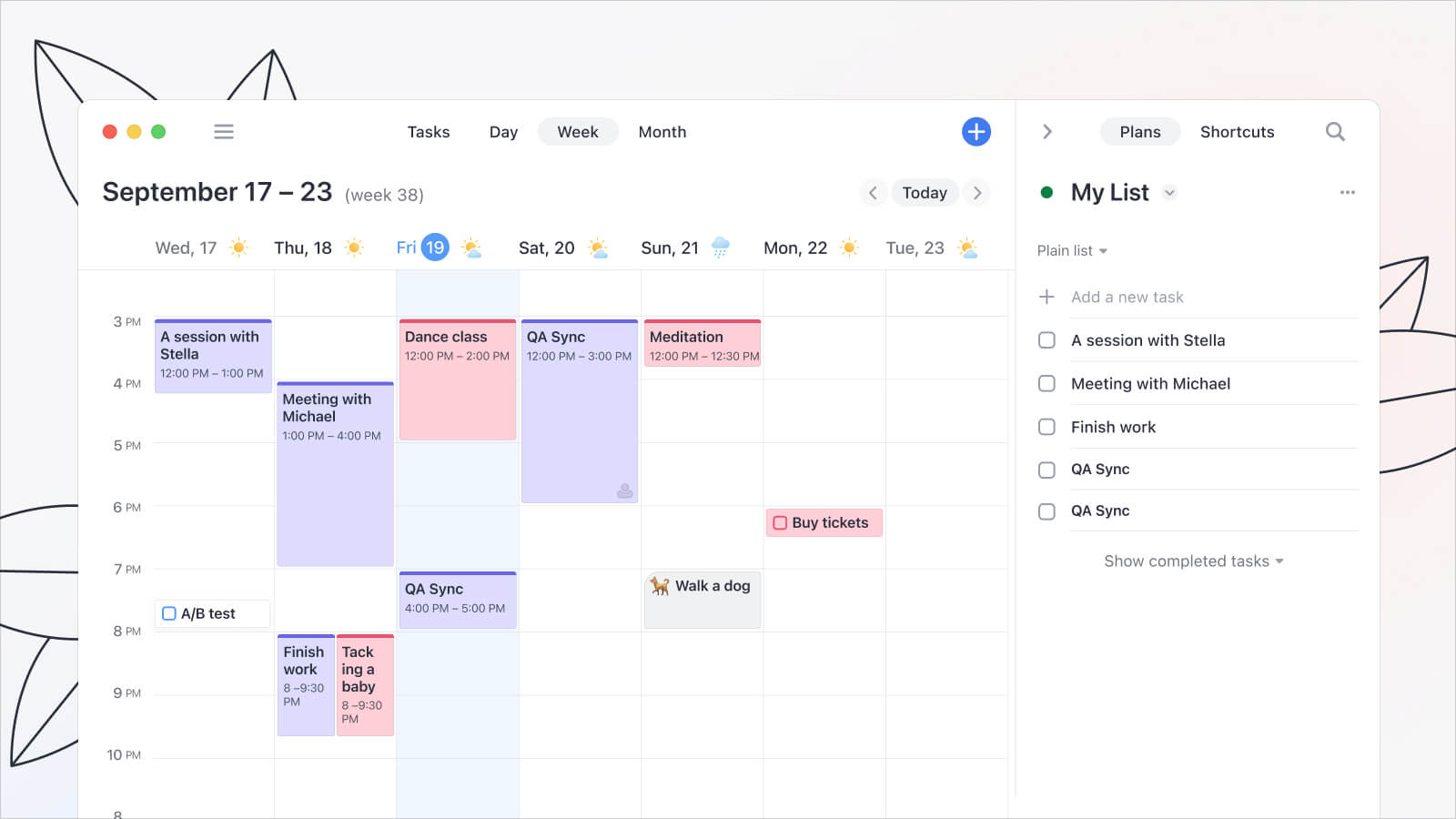Click the Today button
Viewport: 1456px width, 819px height.
coord(925,192)
